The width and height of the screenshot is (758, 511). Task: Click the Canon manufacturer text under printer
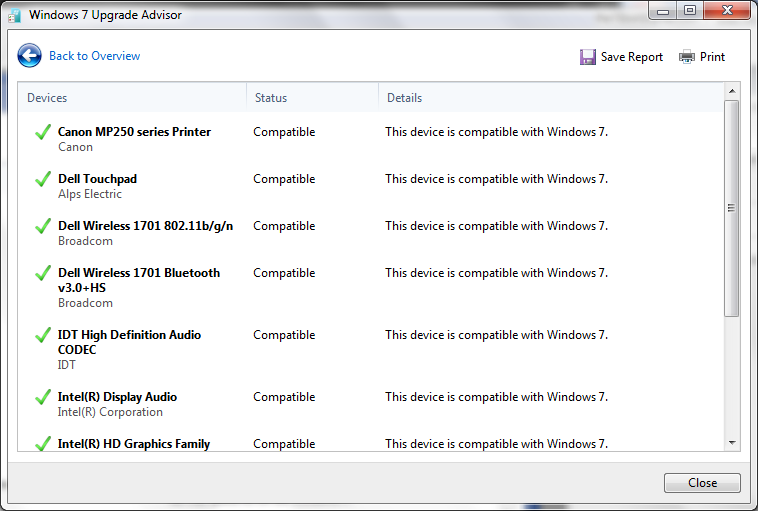(x=75, y=147)
